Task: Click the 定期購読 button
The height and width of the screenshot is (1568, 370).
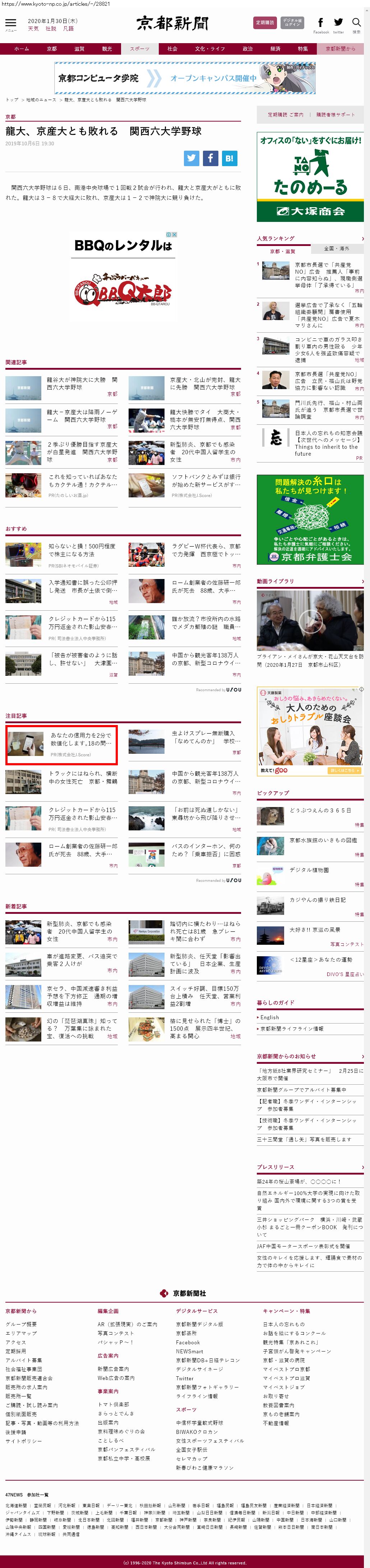Action: pyautogui.click(x=265, y=23)
